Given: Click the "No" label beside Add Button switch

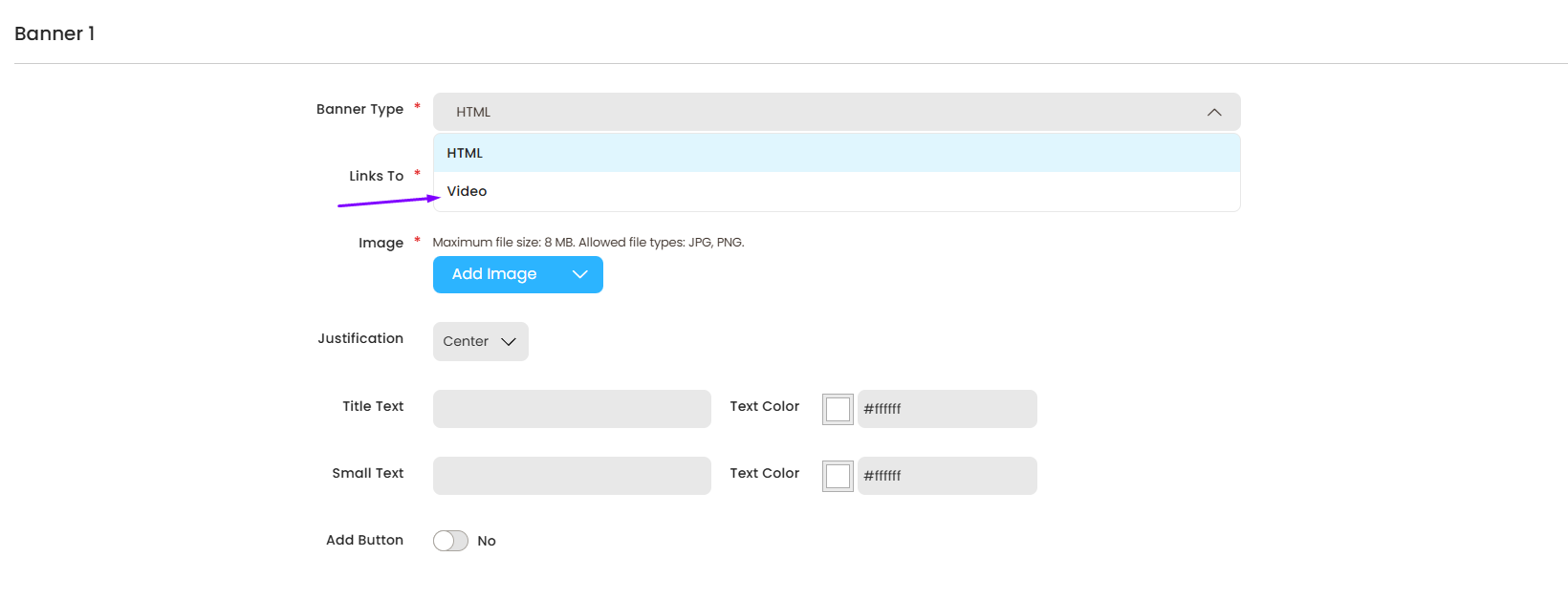Looking at the screenshot, I should coord(487,541).
